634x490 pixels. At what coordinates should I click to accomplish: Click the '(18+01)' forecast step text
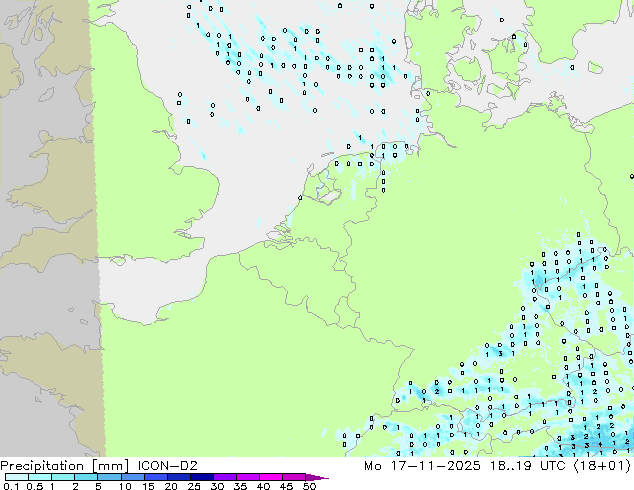tap(602, 466)
